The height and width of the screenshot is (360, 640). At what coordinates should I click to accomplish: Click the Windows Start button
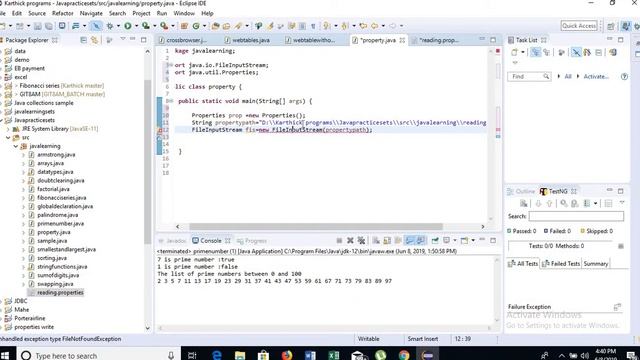(x=5, y=355)
